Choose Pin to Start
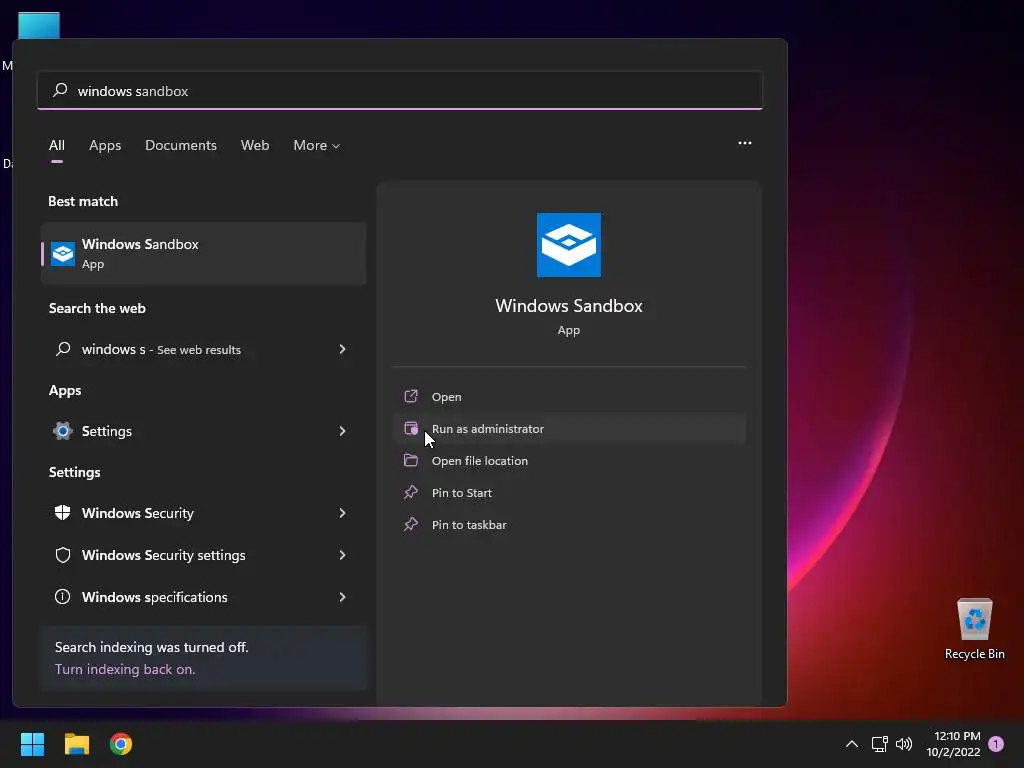The width and height of the screenshot is (1024, 768). [x=569, y=492]
